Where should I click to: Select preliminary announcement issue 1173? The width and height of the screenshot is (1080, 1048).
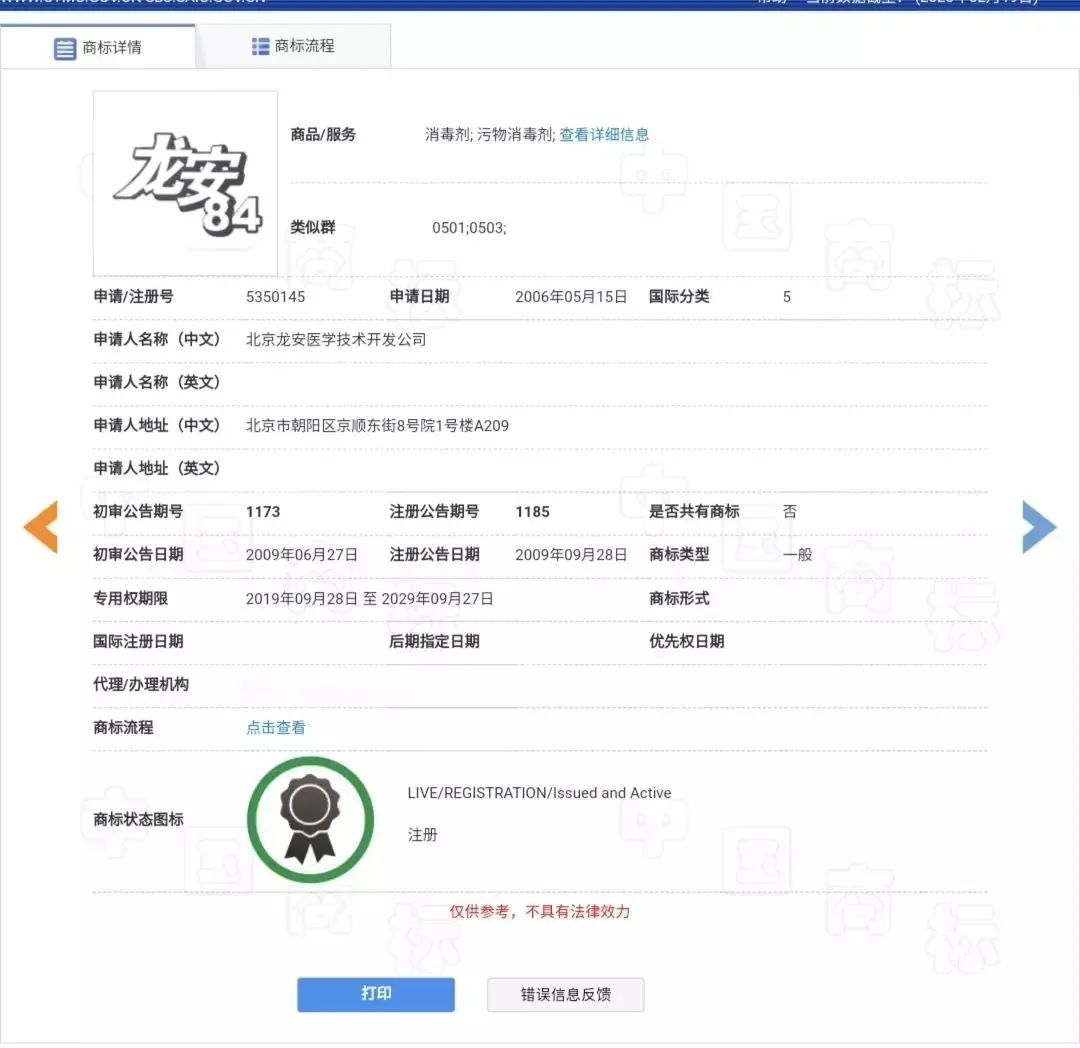tap(263, 512)
